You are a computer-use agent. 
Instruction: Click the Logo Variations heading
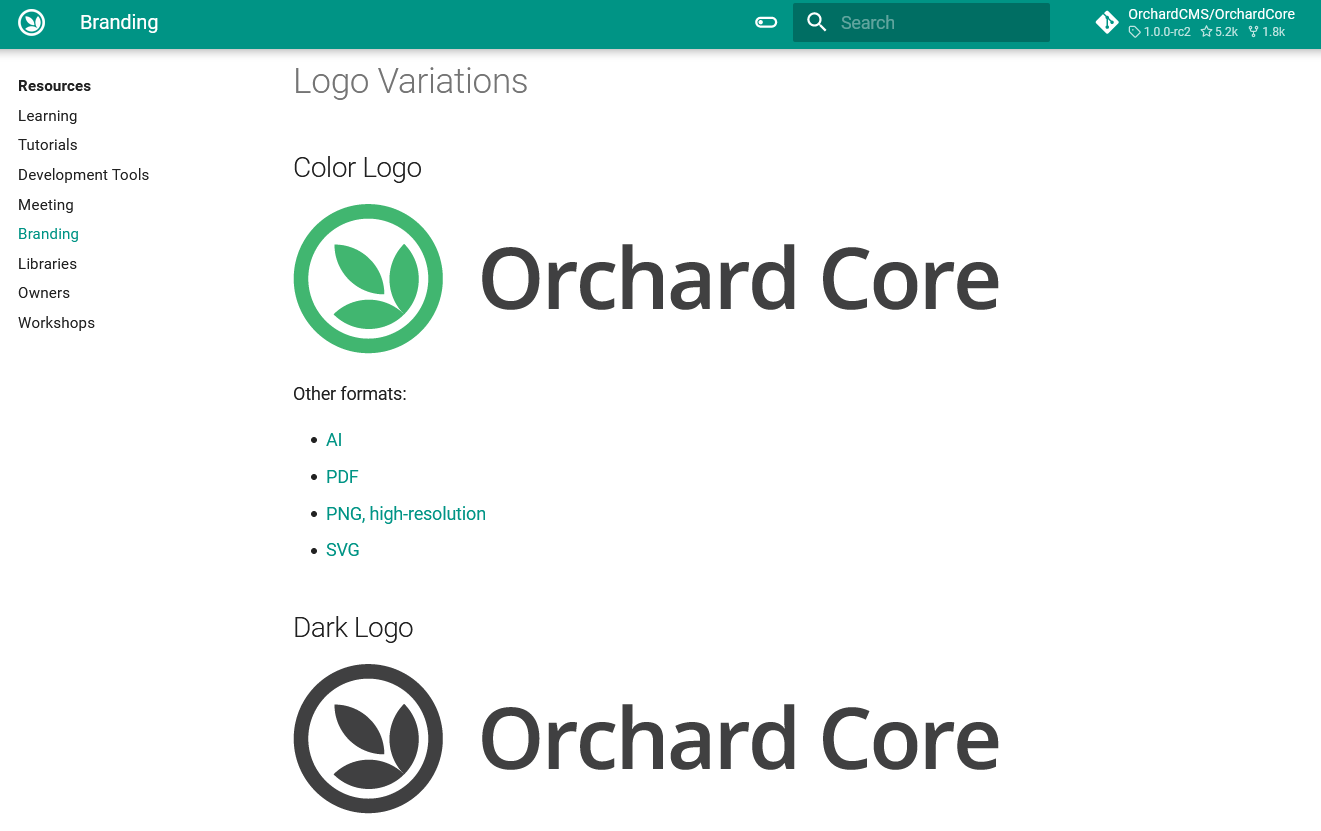pos(410,81)
